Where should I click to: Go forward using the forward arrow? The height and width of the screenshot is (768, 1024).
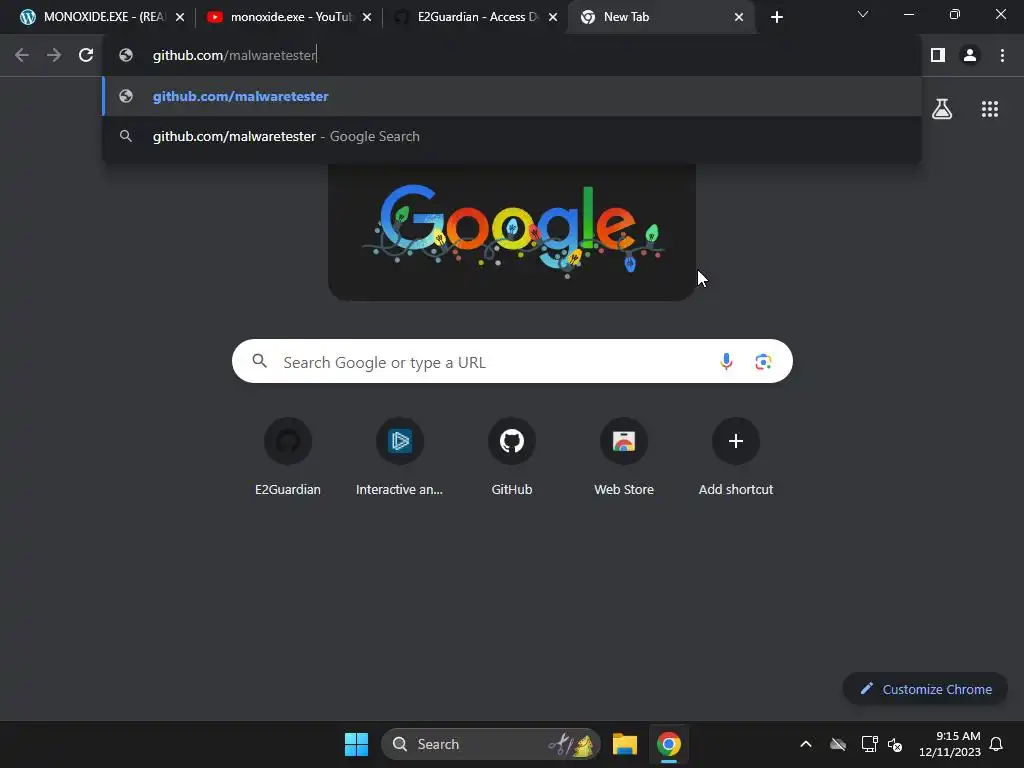pos(54,55)
